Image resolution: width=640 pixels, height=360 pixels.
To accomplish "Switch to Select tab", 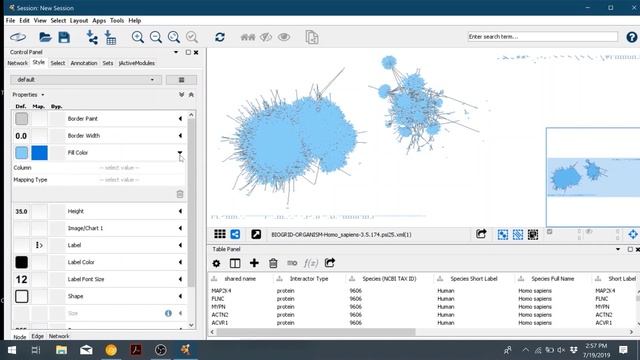I will [58, 63].
